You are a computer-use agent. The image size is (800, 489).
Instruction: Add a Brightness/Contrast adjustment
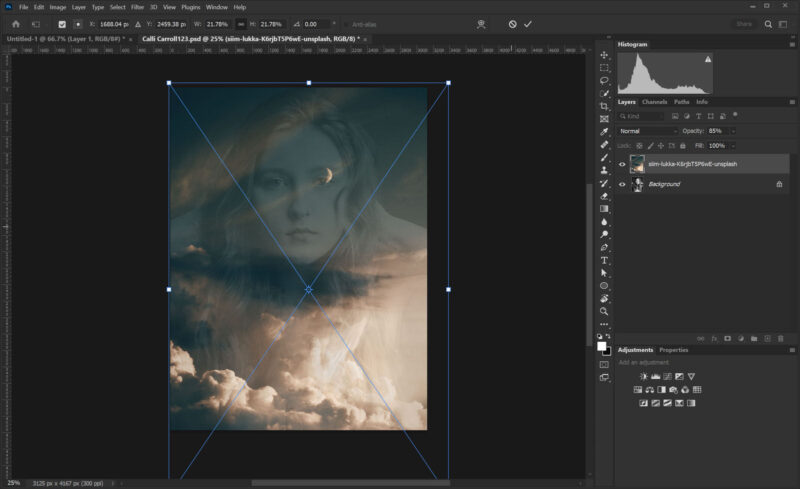click(643, 376)
